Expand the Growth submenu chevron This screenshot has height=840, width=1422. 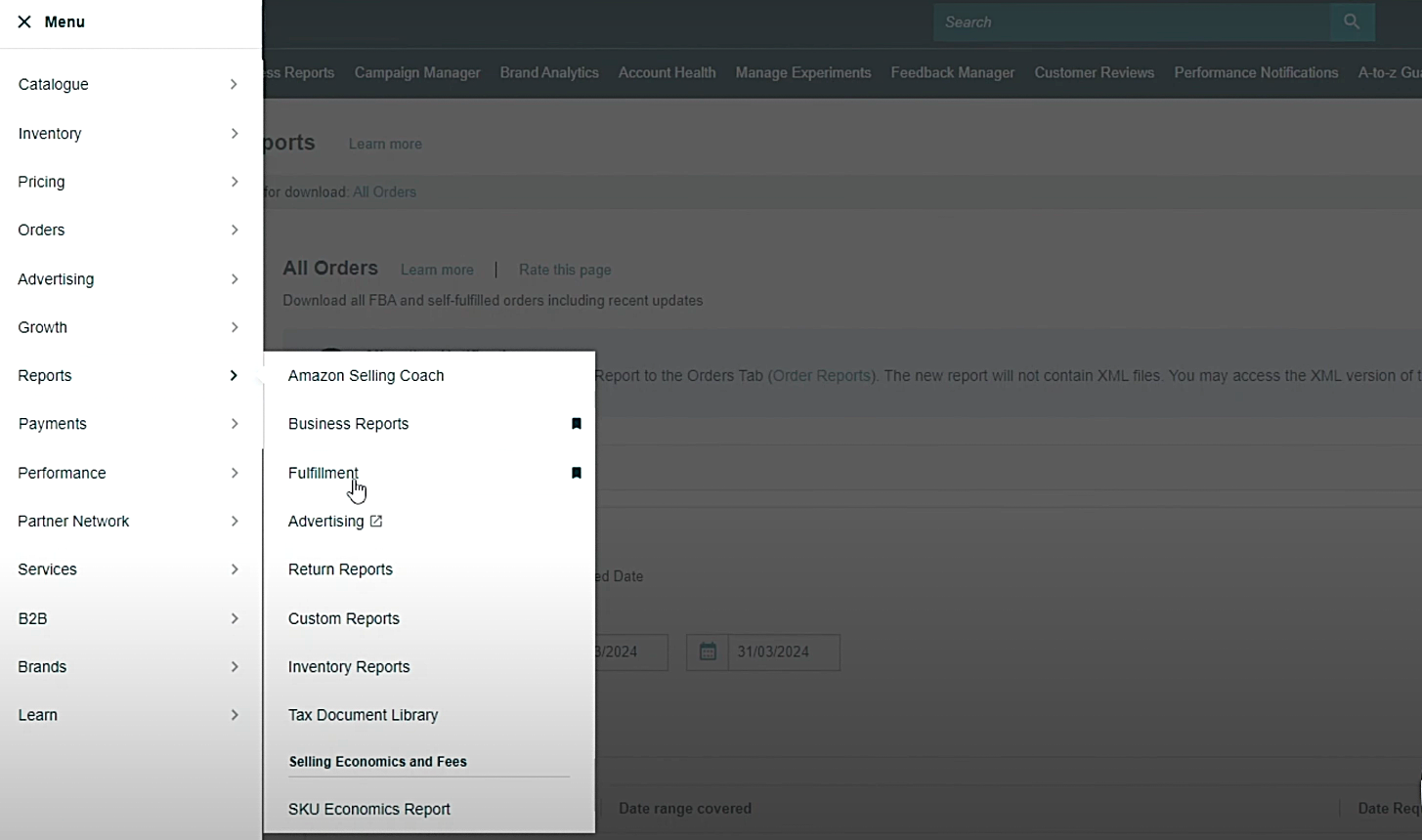(x=234, y=327)
